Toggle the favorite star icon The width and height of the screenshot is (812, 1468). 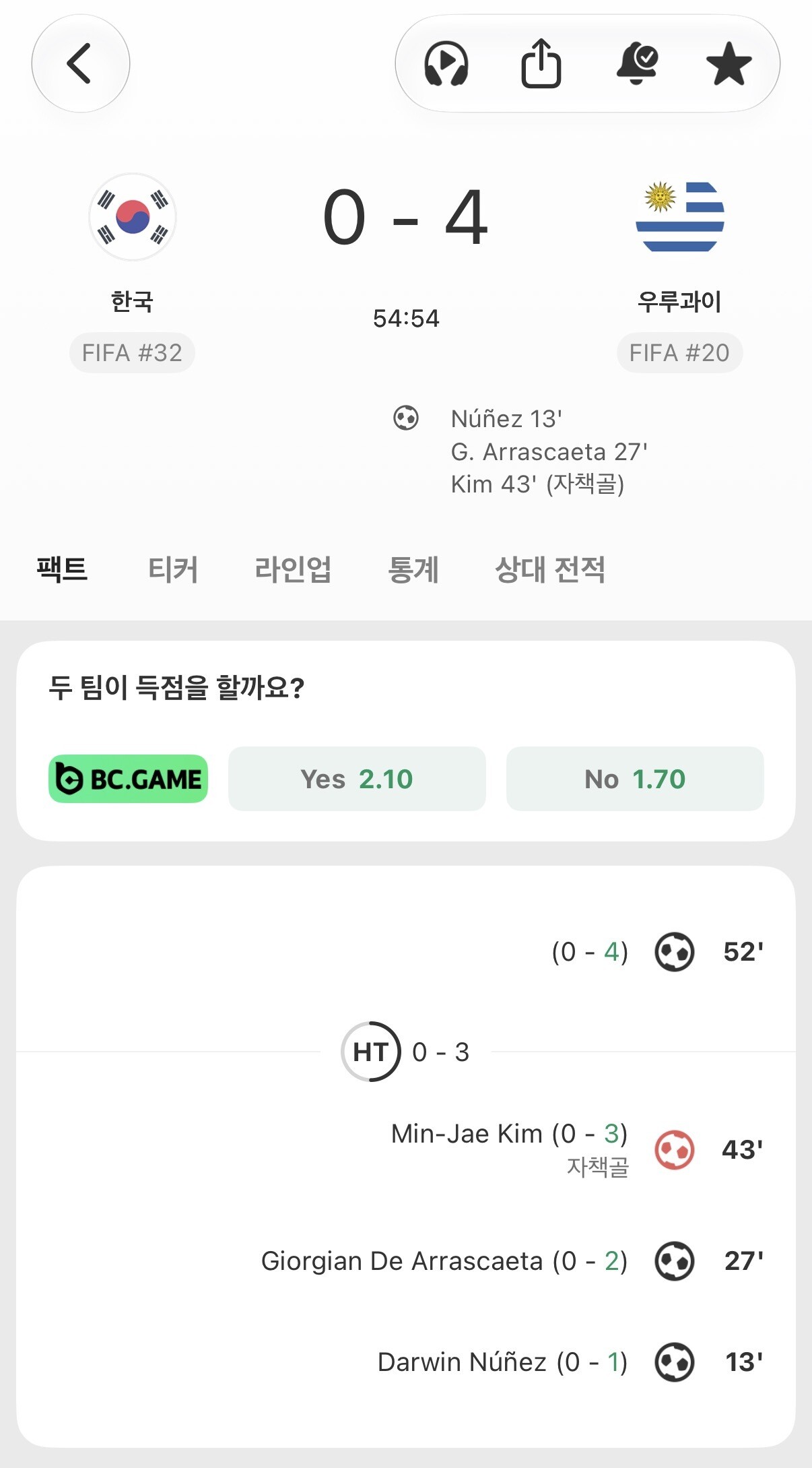point(729,63)
